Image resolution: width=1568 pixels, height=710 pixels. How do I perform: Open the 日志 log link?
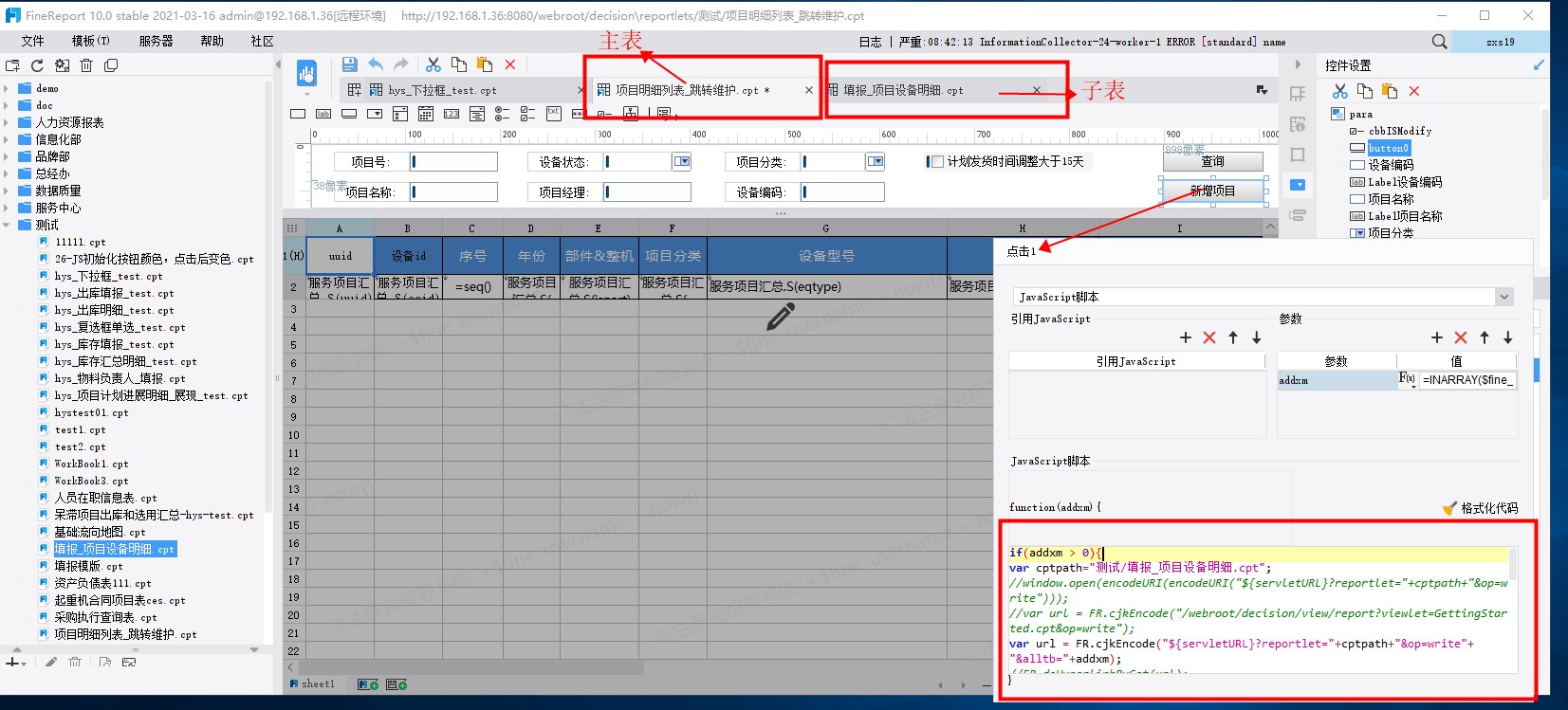click(870, 42)
